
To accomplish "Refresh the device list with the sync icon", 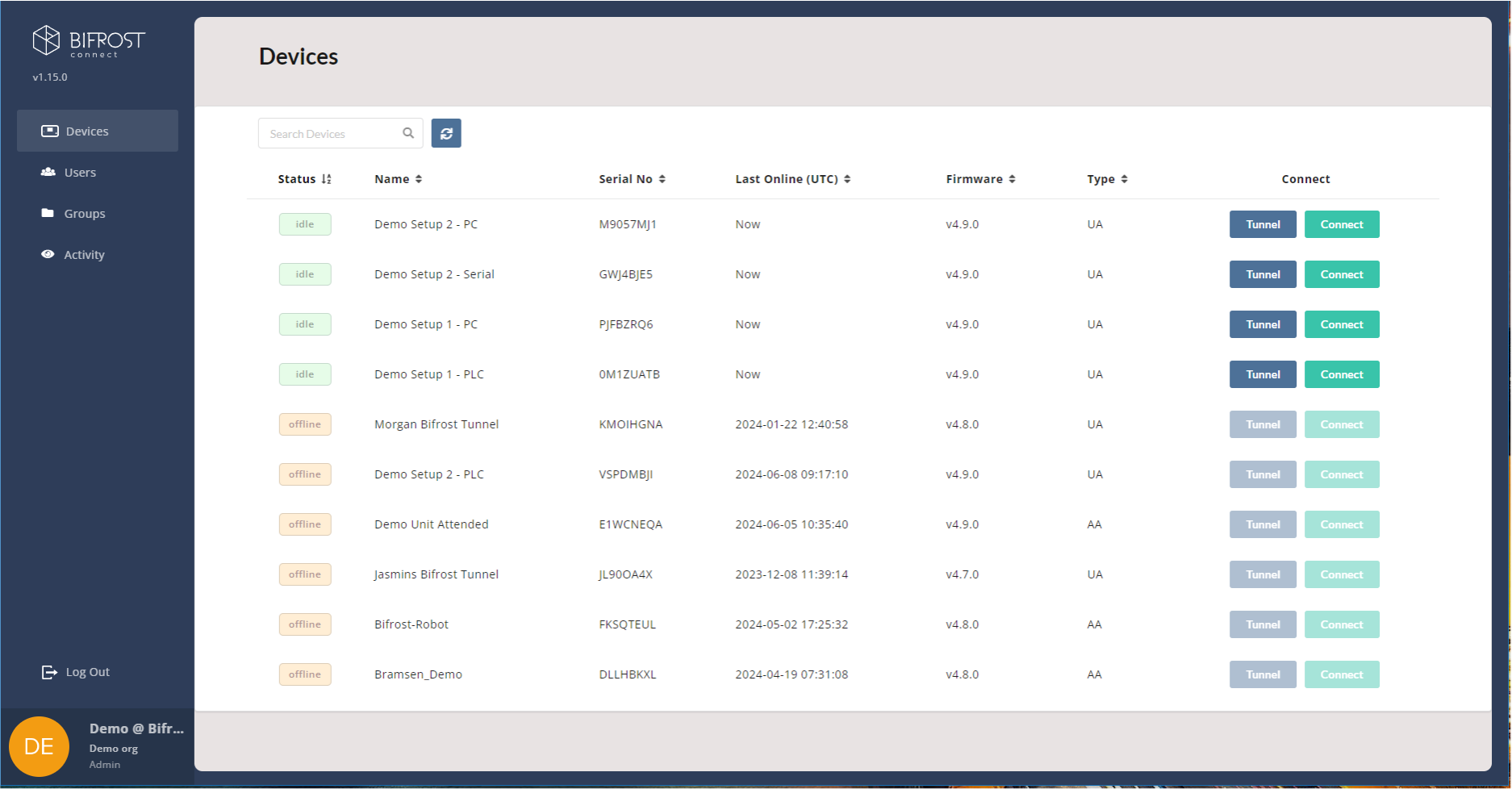I will (446, 133).
